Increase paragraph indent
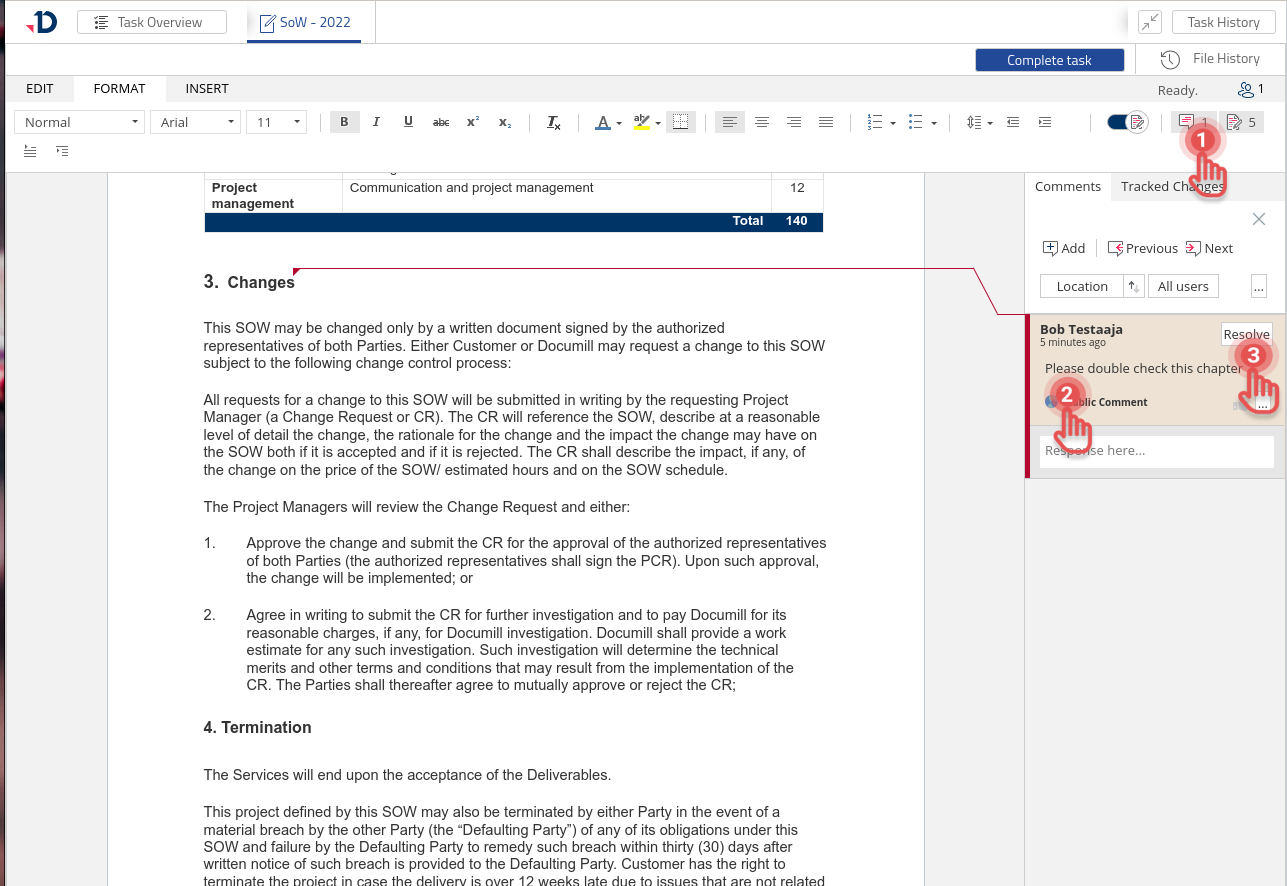 (x=1045, y=122)
